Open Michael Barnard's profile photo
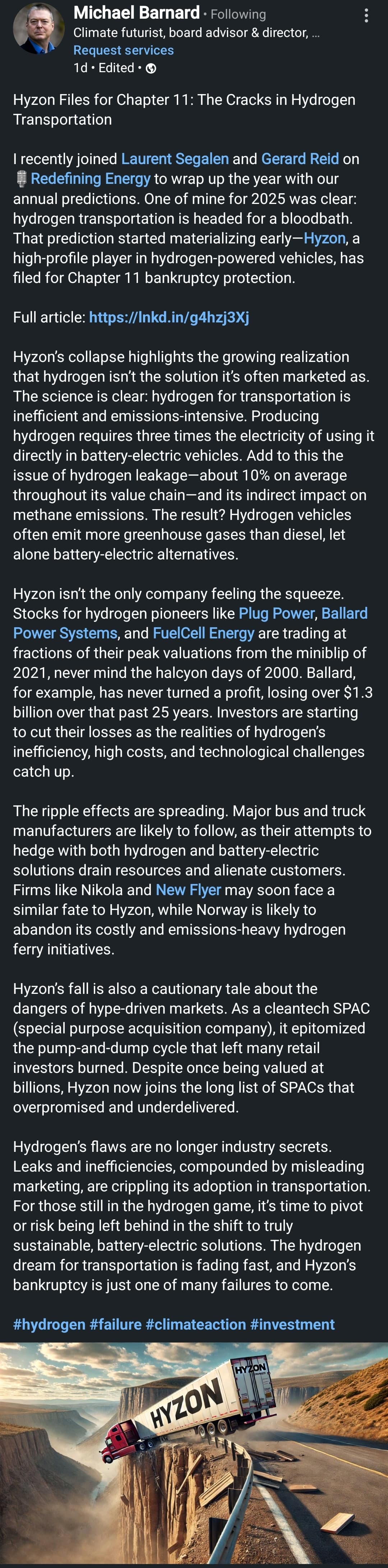388x1568 pixels. coord(38,29)
